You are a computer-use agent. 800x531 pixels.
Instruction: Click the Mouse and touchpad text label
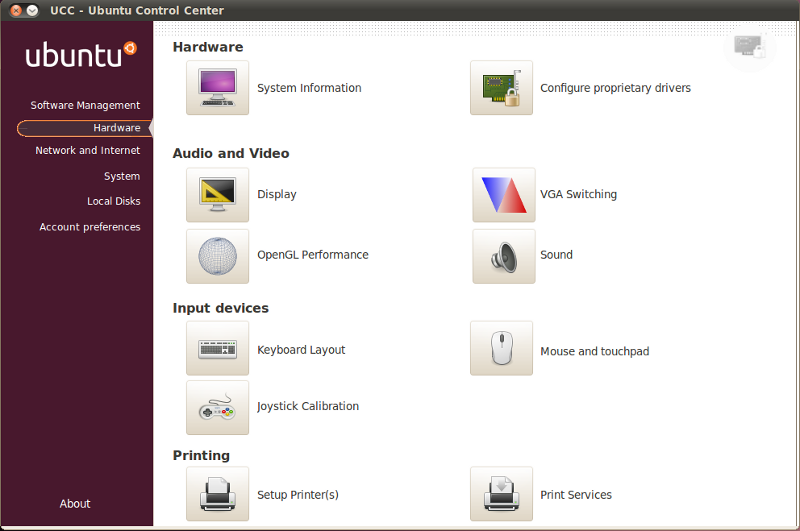coord(594,351)
